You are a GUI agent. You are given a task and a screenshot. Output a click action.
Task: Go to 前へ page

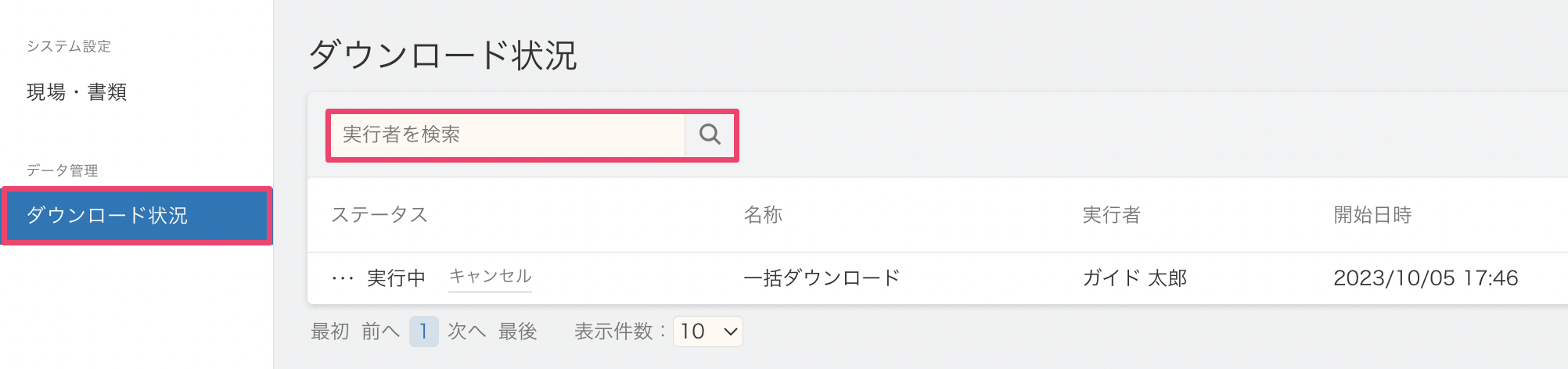point(381,331)
